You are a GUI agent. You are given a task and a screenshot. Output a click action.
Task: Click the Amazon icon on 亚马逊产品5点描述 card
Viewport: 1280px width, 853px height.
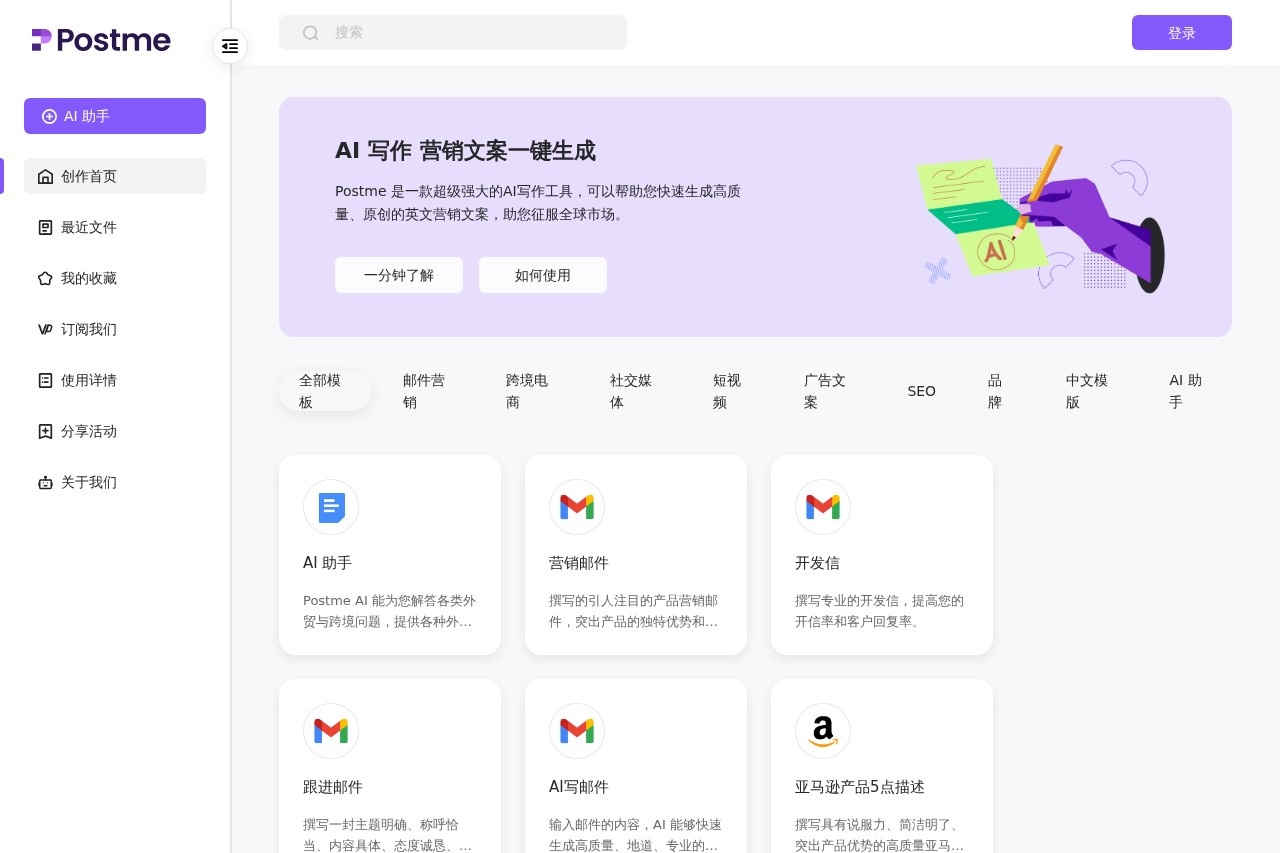pos(823,731)
